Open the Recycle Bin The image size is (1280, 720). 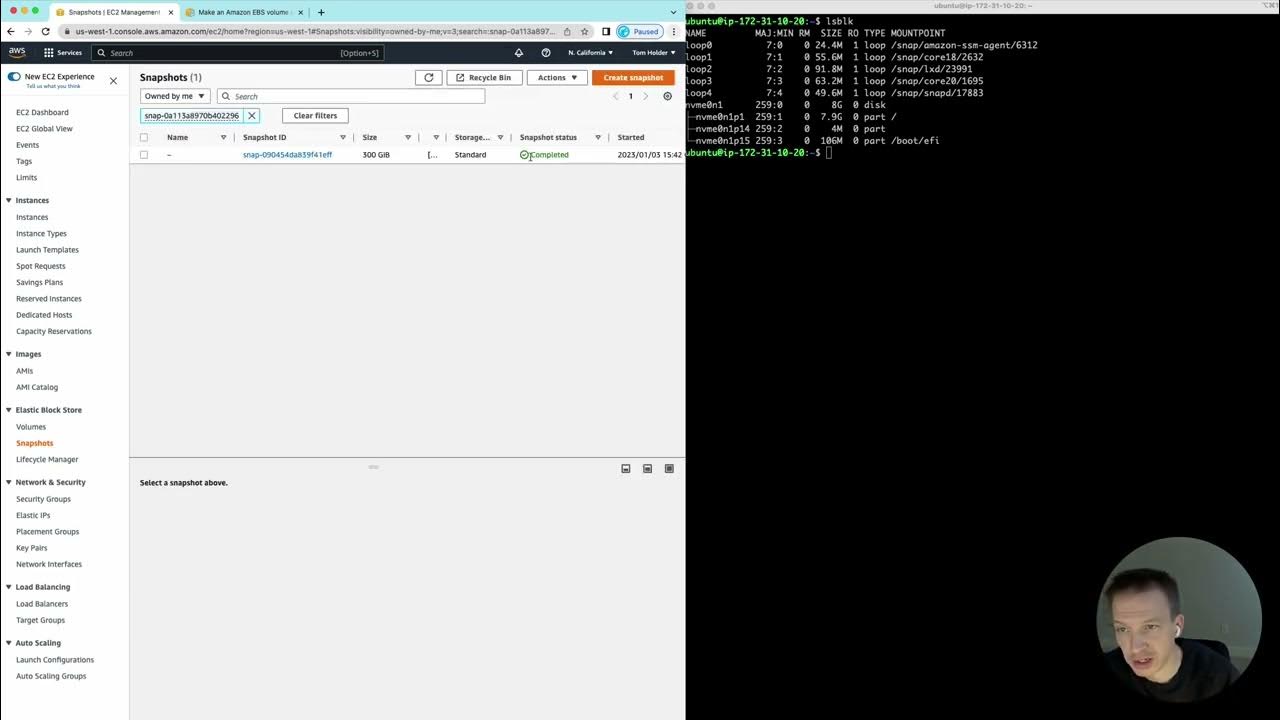[x=483, y=77]
